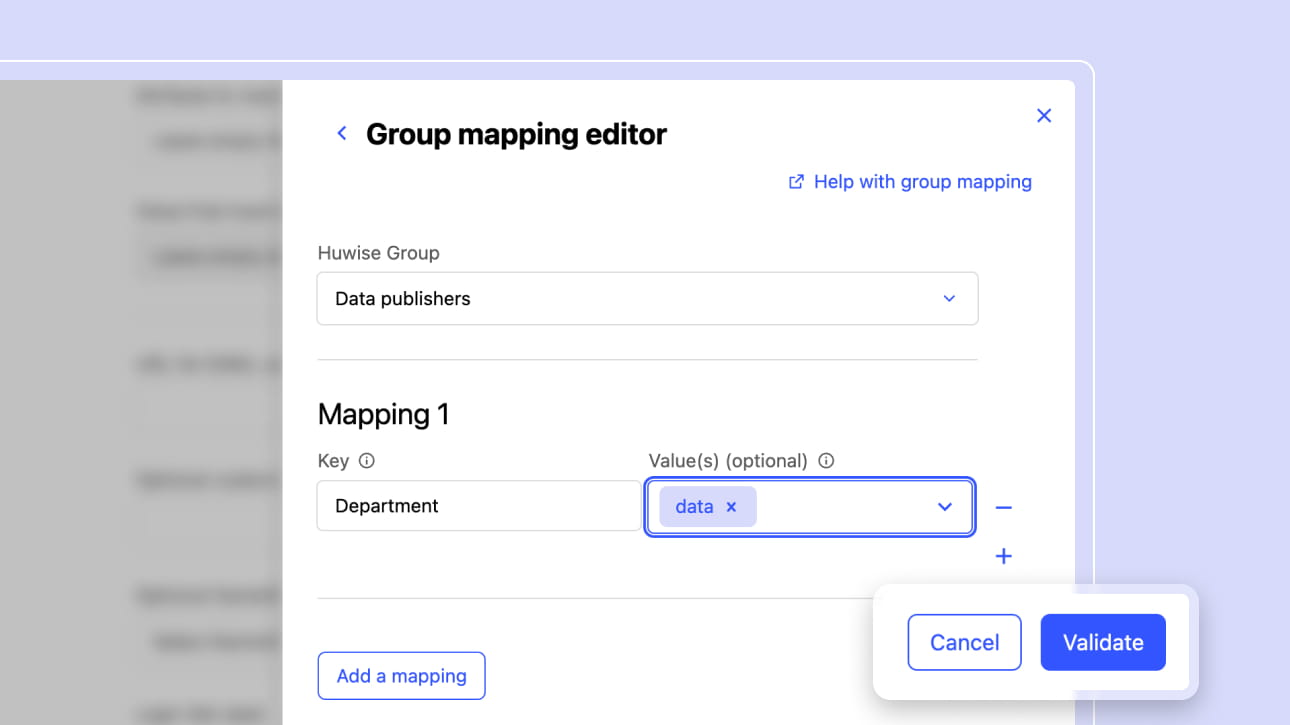Click the Huwise Group field label
Image resolution: width=1290 pixels, height=725 pixels.
[x=378, y=253]
